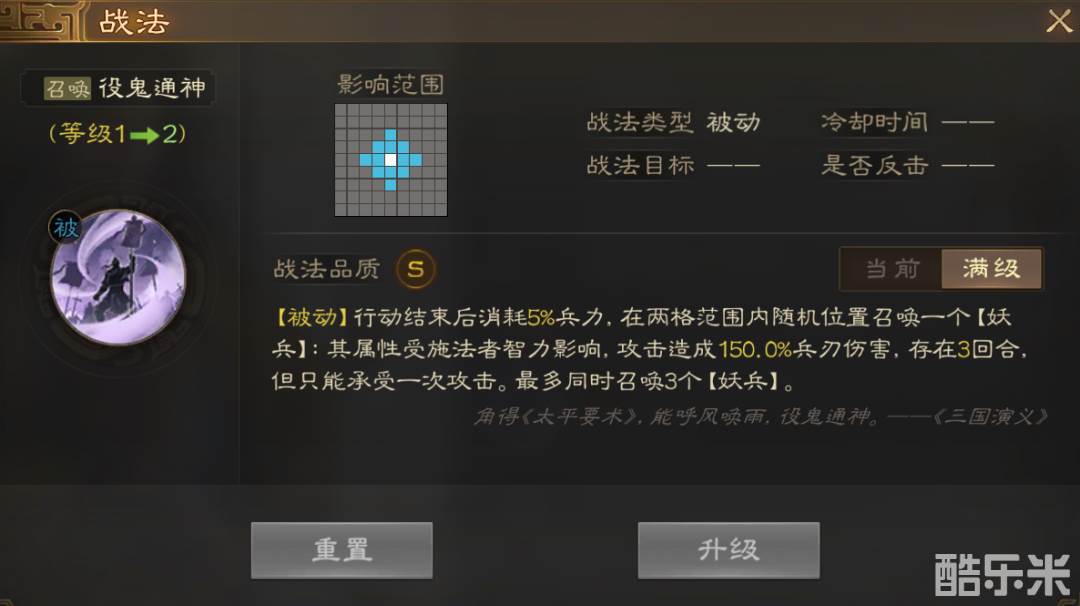The image size is (1080, 606).
Task: Click the green level-up arrow icon
Action: pyautogui.click(x=144, y=135)
